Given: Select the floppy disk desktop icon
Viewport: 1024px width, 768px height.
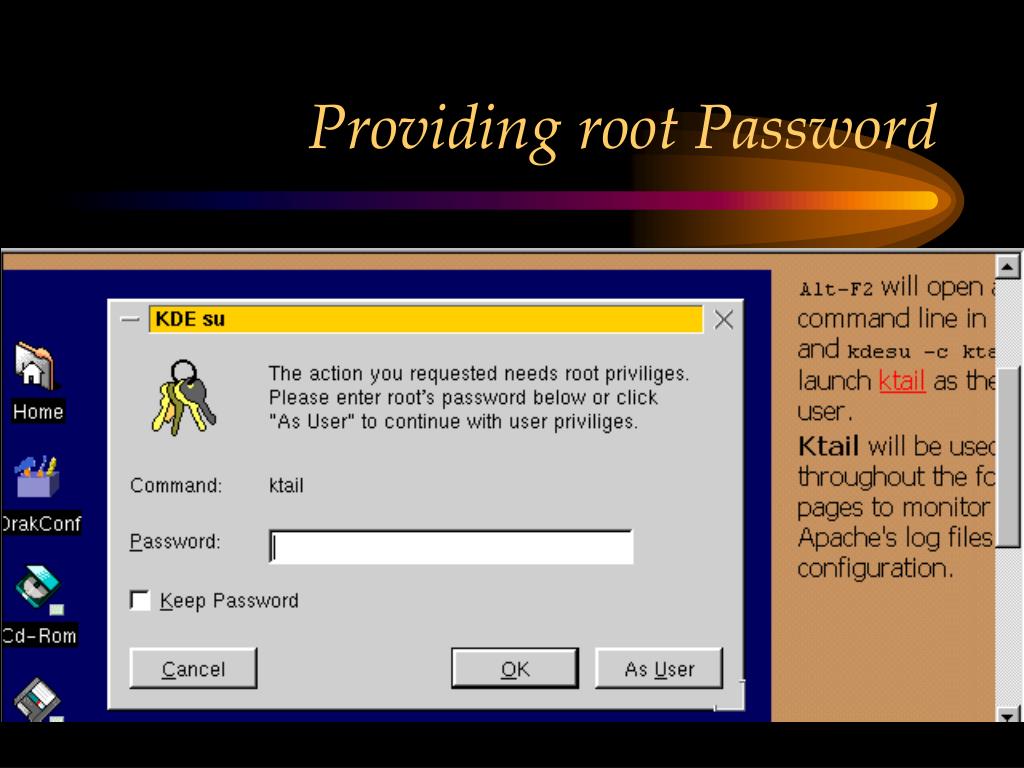Looking at the screenshot, I should [38, 700].
